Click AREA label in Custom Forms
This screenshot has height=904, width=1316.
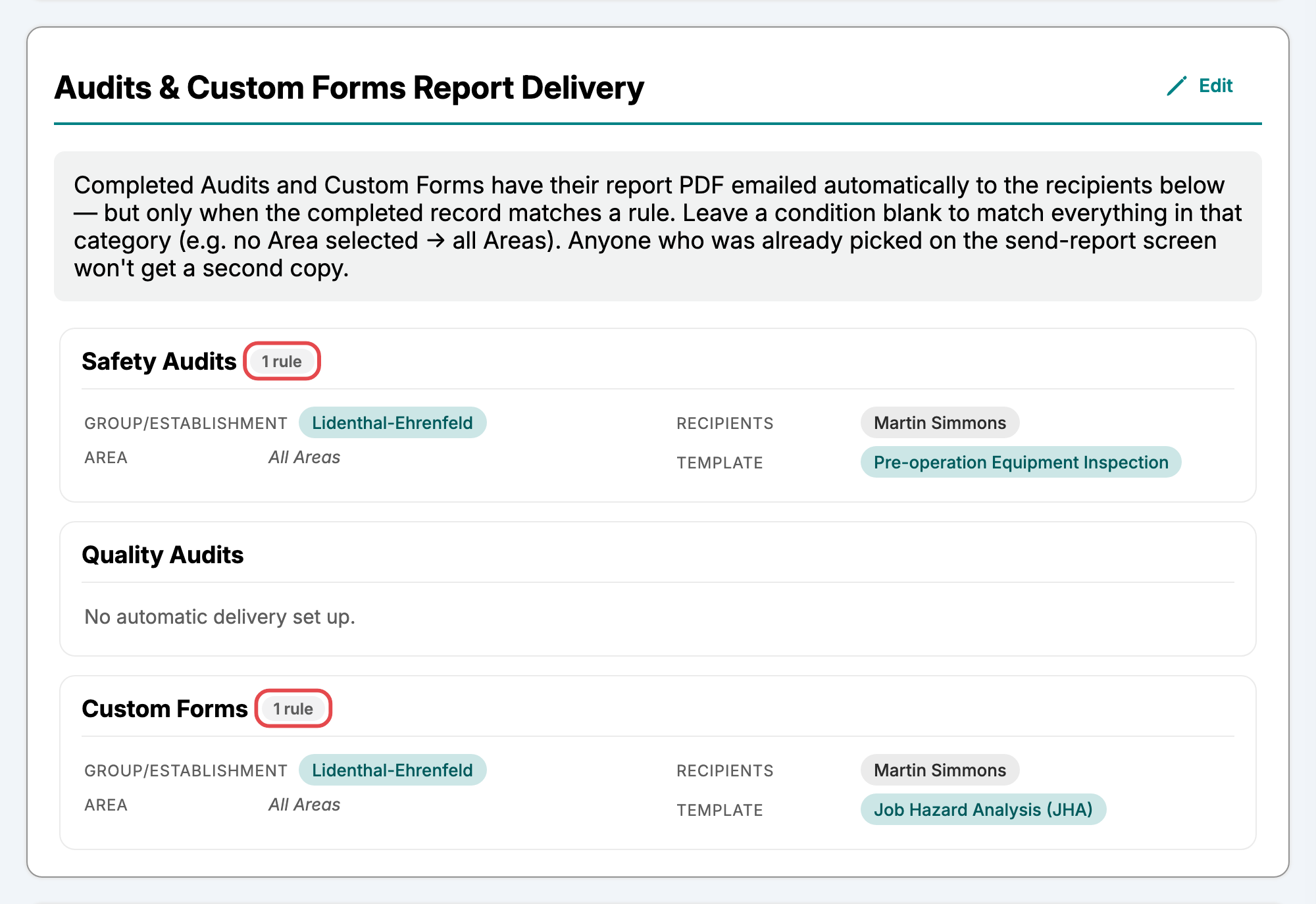click(x=106, y=805)
